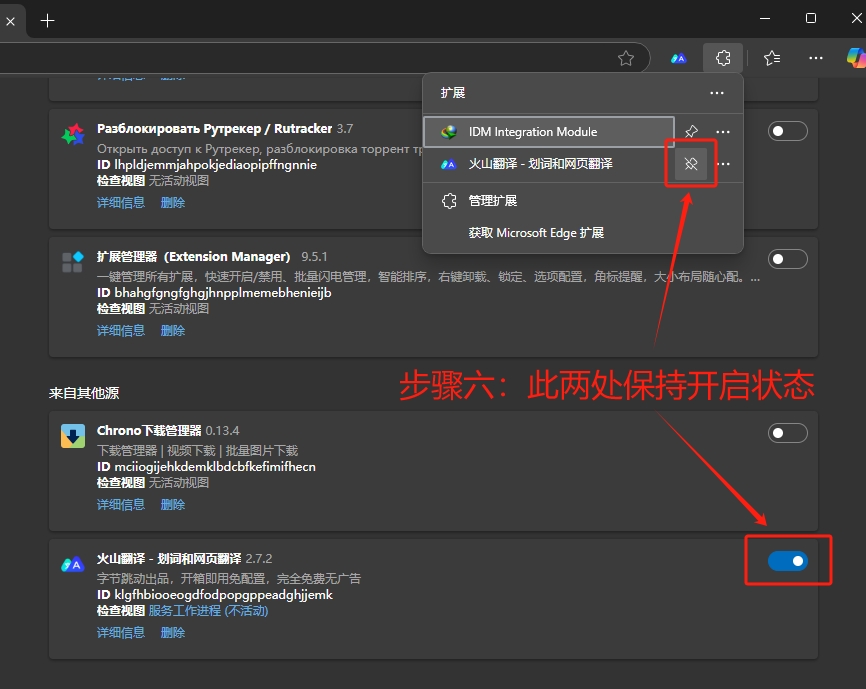Select 火山翻译 - 划词和网页翻译 in the extensions popup
The width and height of the screenshot is (866, 689).
pos(549,164)
